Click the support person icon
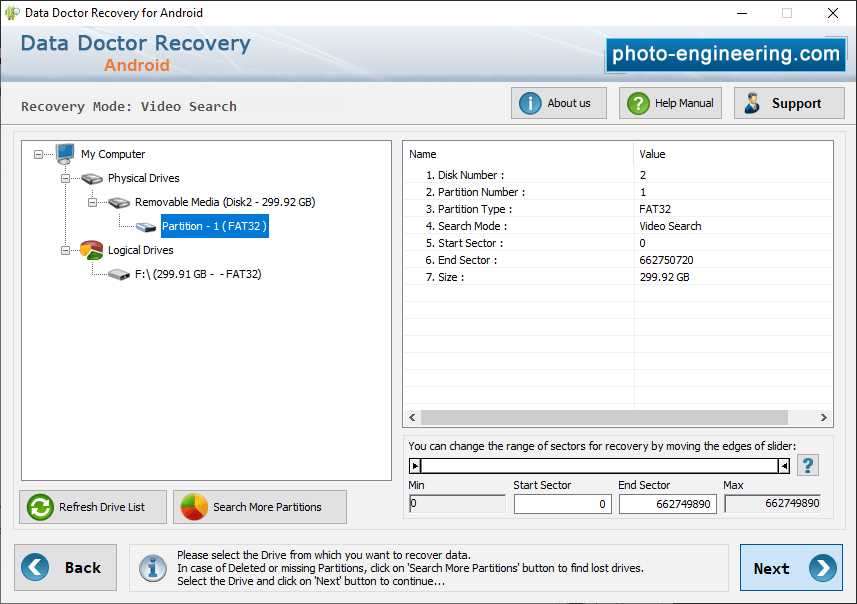Viewport: 857px width, 604px height. tap(752, 103)
